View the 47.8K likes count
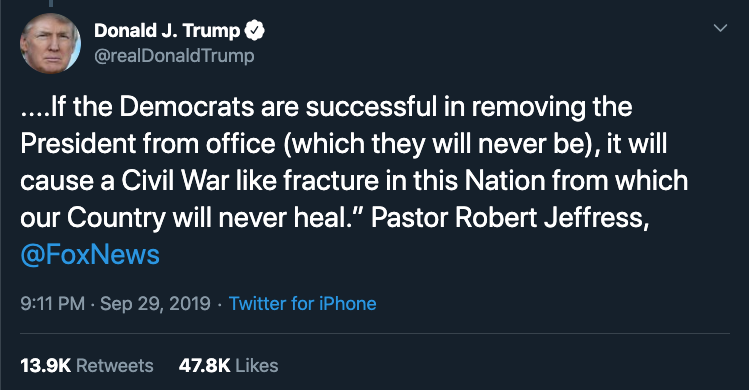The width and height of the screenshot is (749, 390). click(204, 366)
